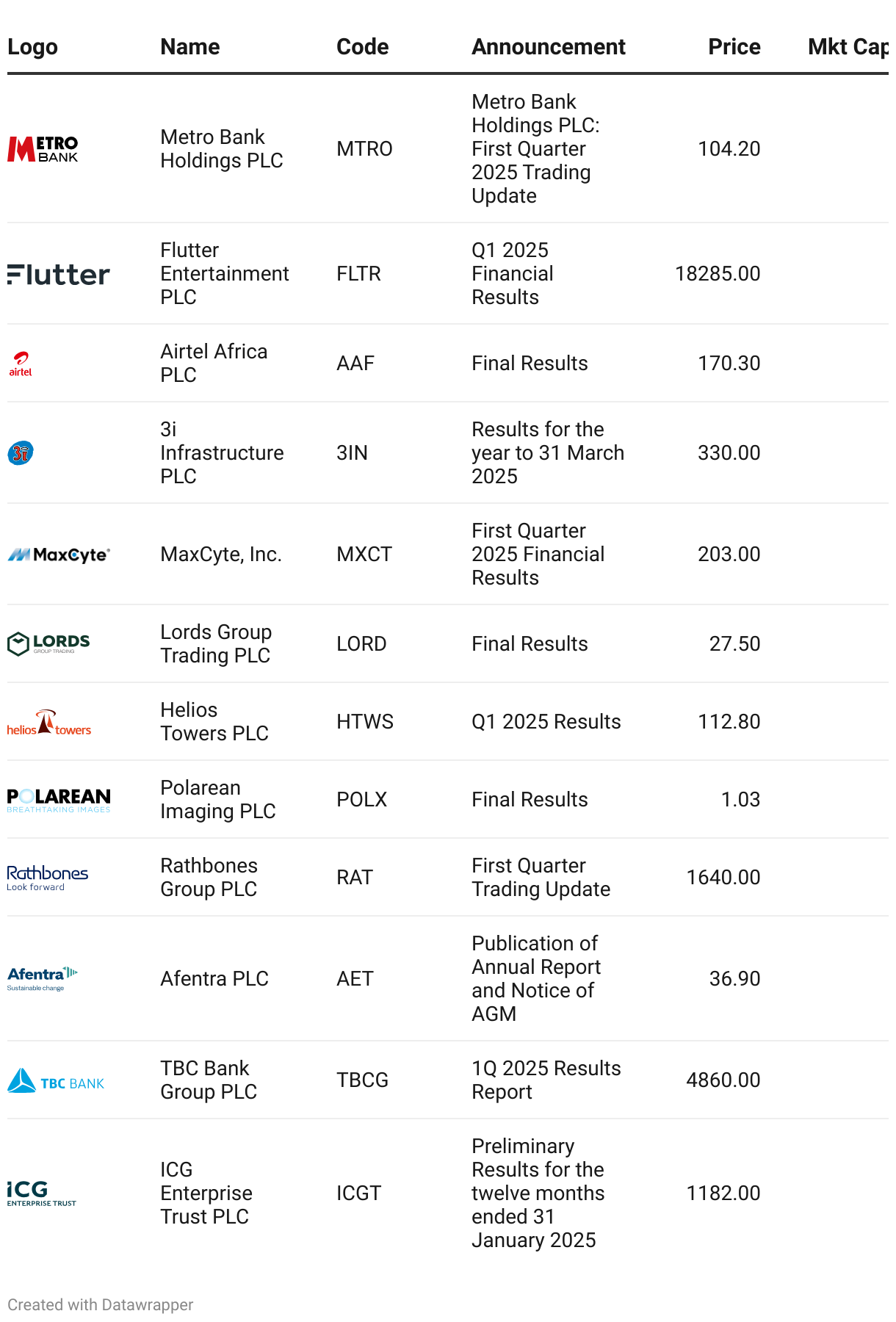Click the 3i Infrastructure logo

click(x=21, y=453)
